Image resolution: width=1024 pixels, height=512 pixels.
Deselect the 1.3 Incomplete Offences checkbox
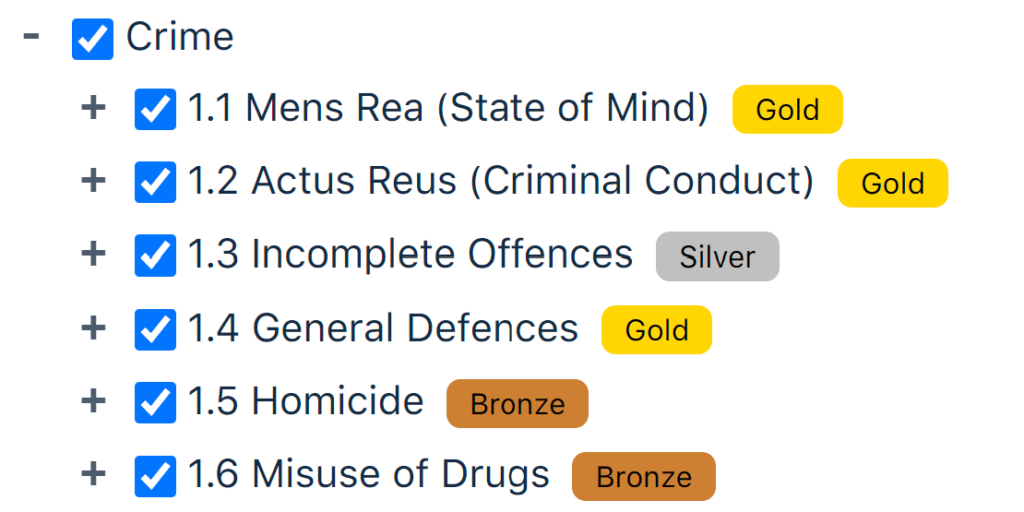point(155,256)
